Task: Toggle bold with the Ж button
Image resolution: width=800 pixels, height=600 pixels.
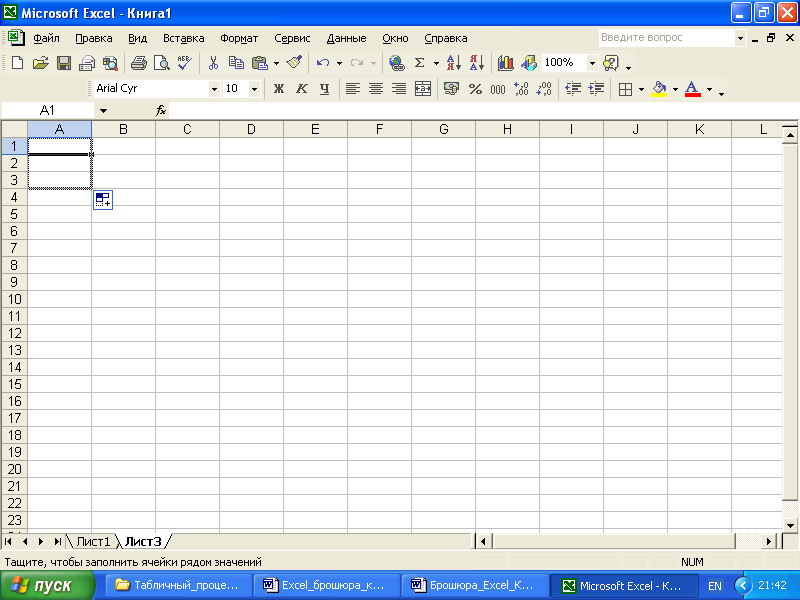Action: [279, 89]
